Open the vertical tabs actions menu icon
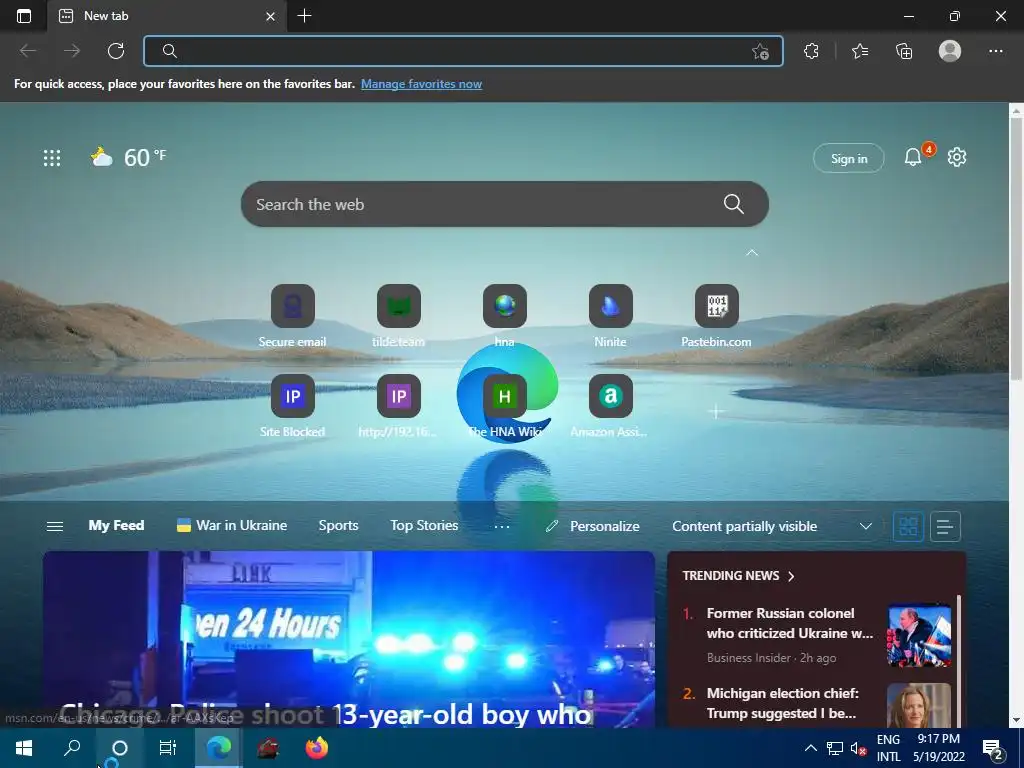Image resolution: width=1024 pixels, height=768 pixels. click(x=24, y=16)
